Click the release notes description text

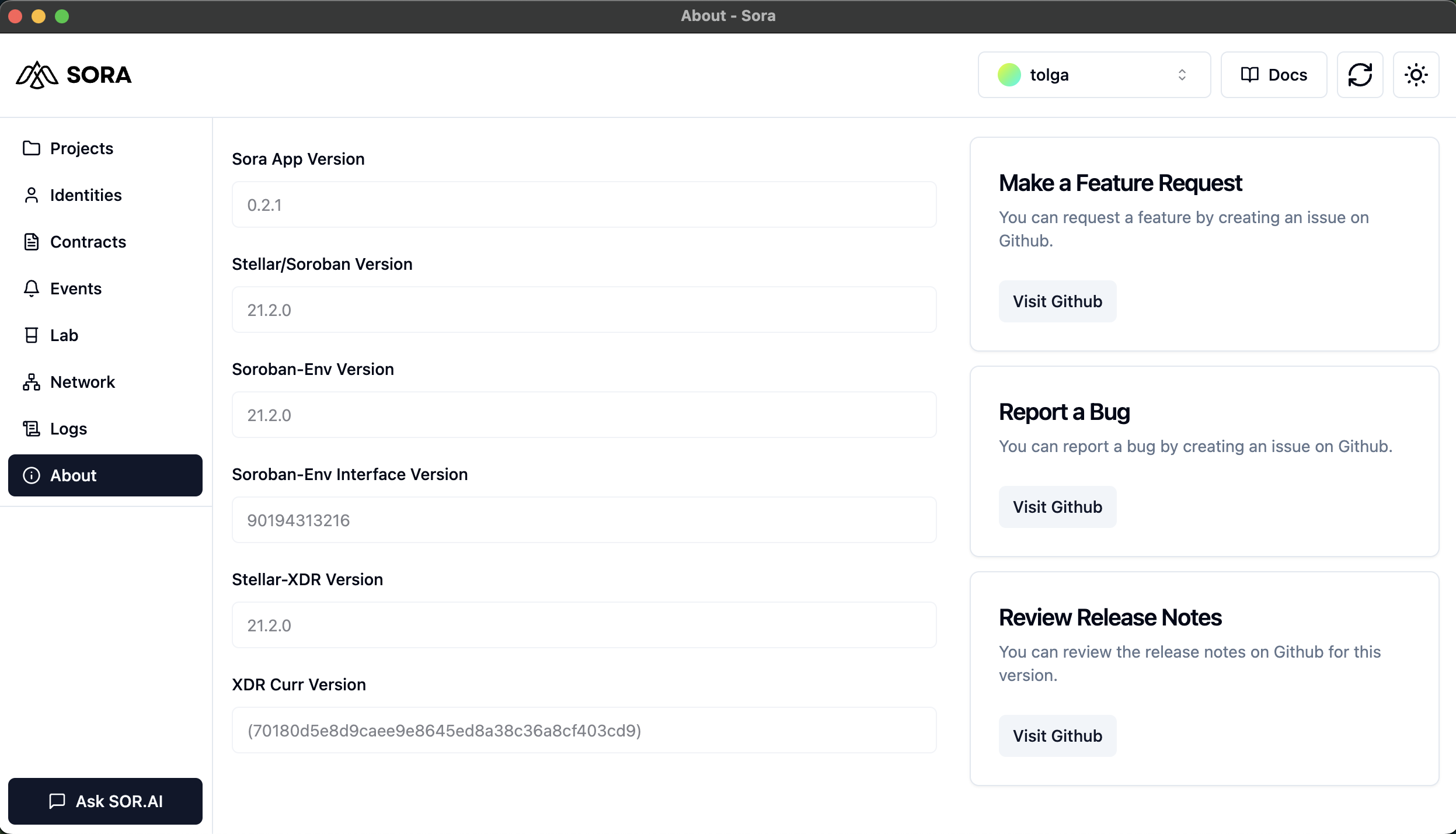point(1190,663)
